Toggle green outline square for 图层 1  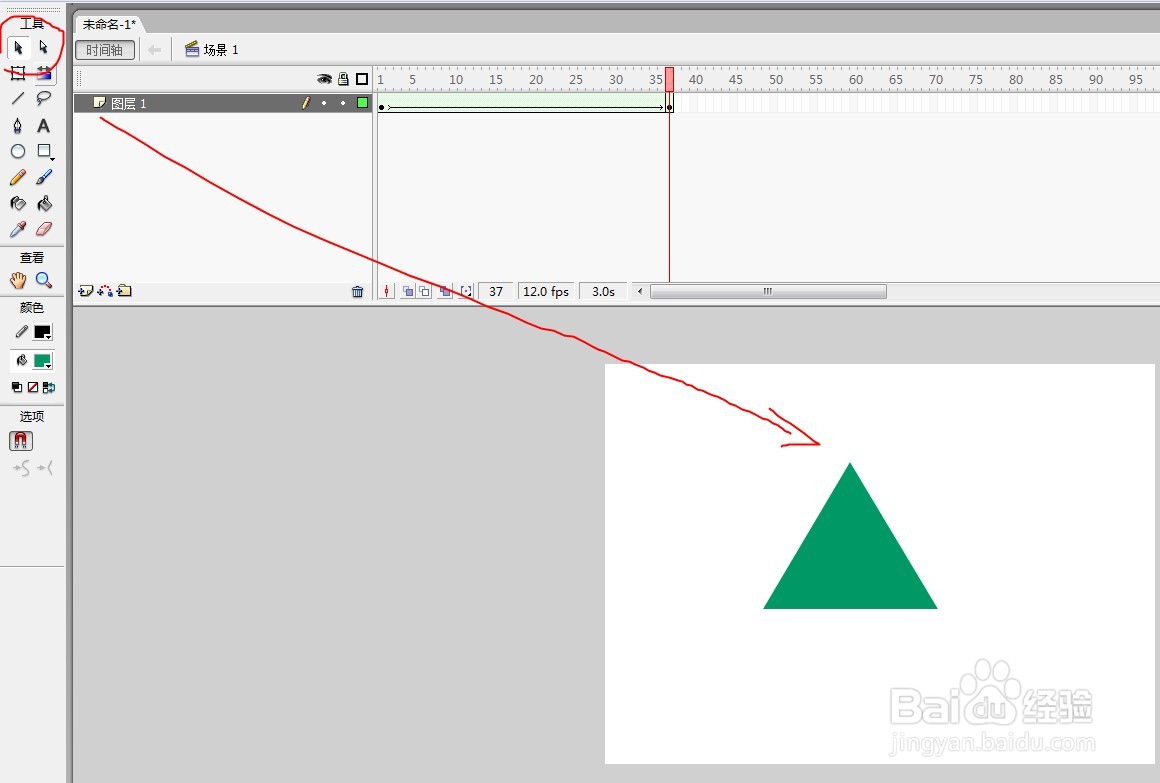[362, 103]
